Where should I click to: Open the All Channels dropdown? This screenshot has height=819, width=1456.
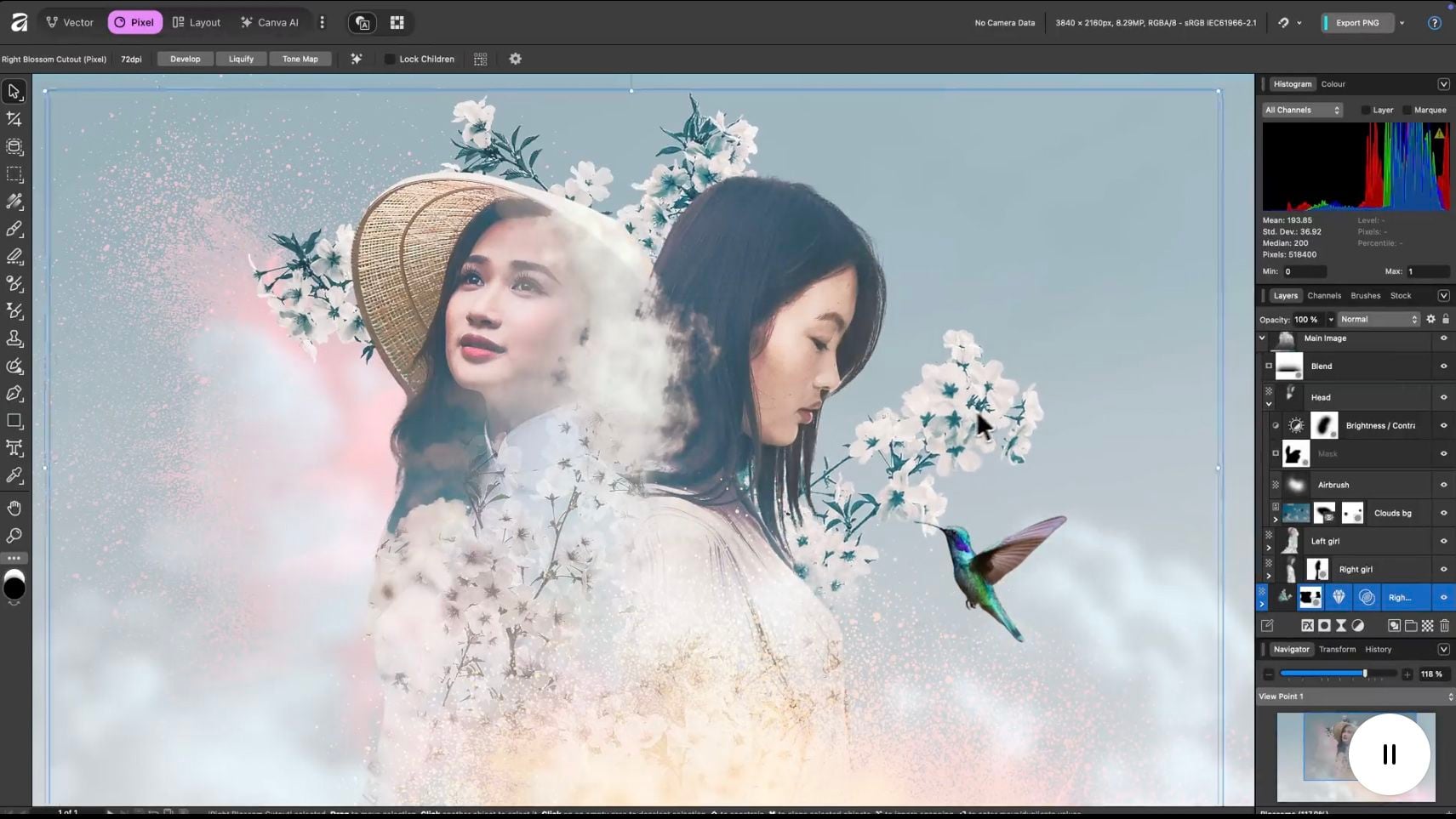pos(1301,110)
